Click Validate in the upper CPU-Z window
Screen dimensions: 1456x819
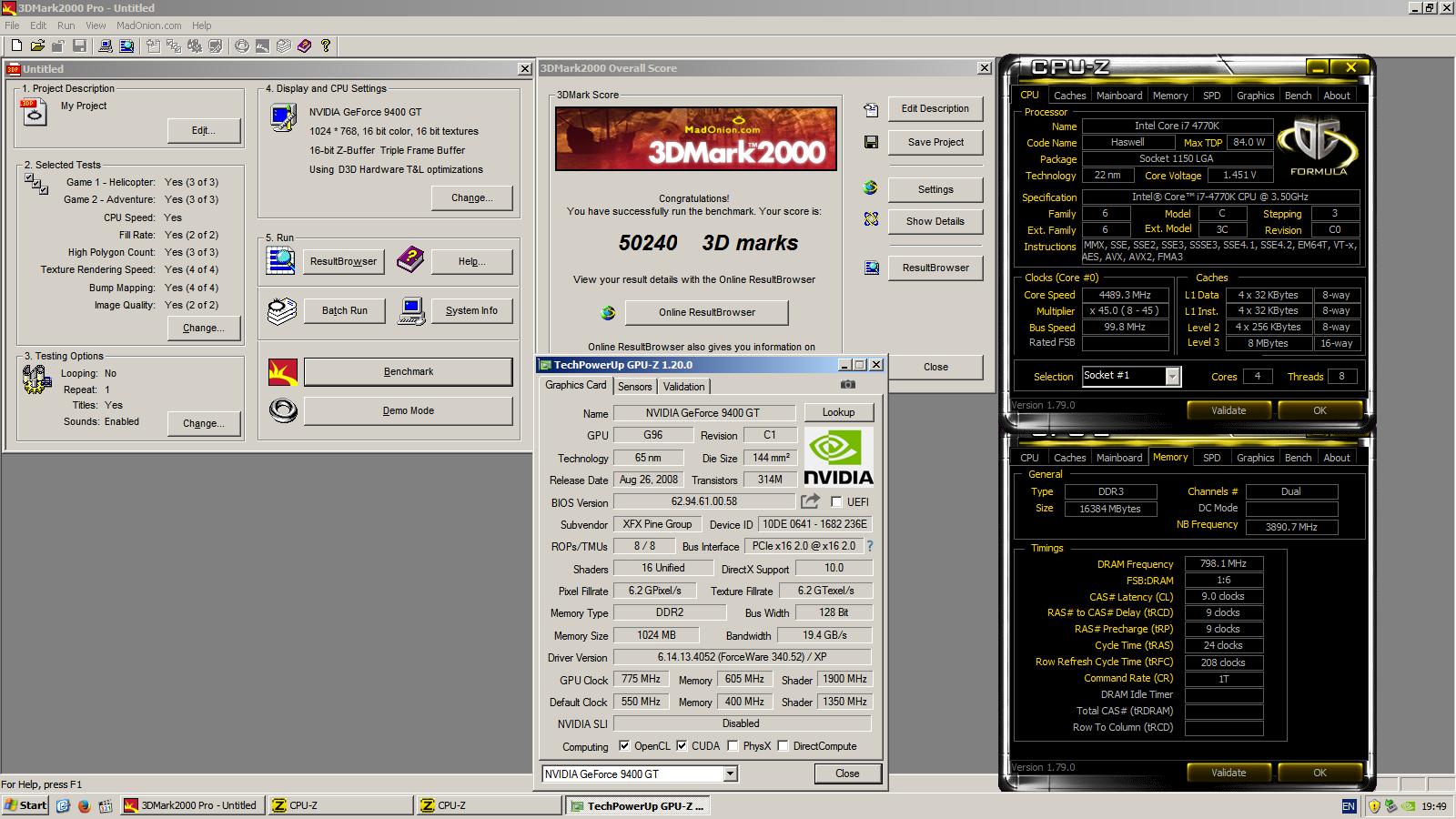click(x=1228, y=410)
